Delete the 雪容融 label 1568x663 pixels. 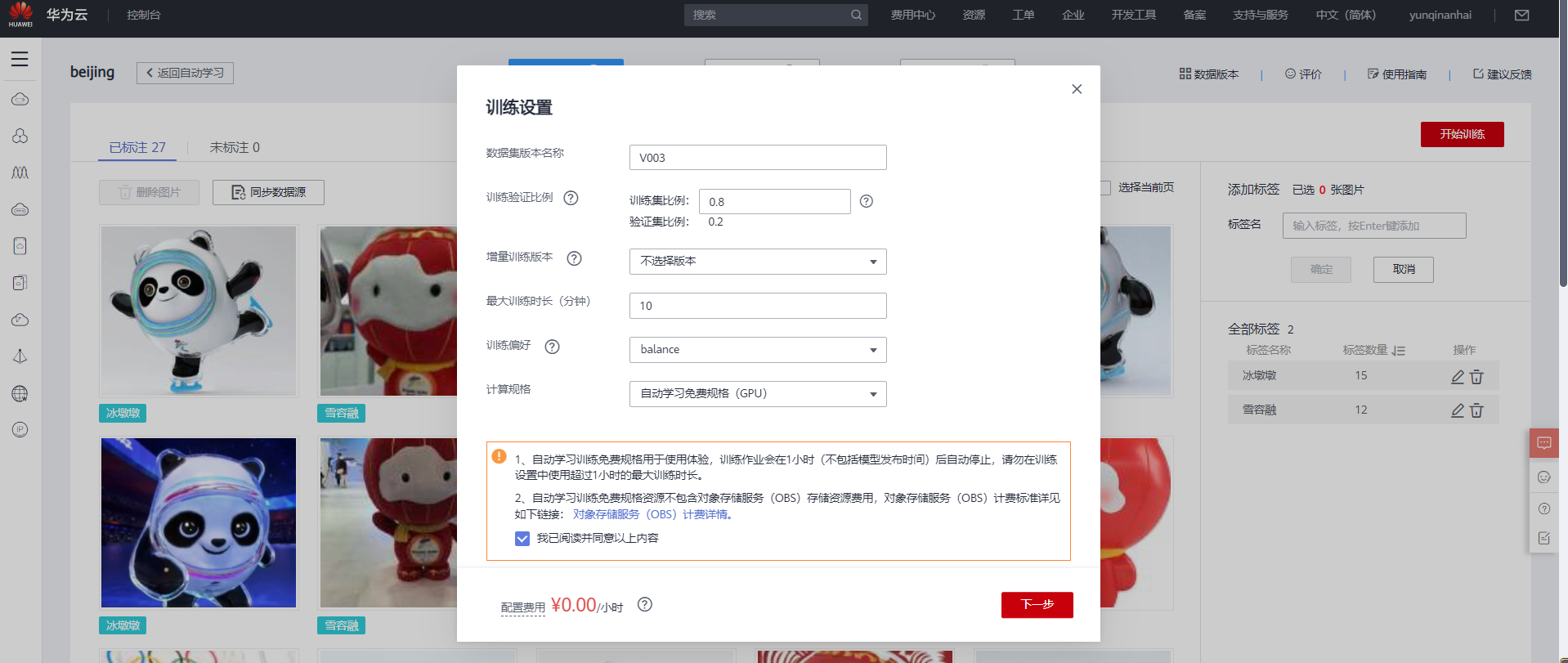(x=1476, y=410)
